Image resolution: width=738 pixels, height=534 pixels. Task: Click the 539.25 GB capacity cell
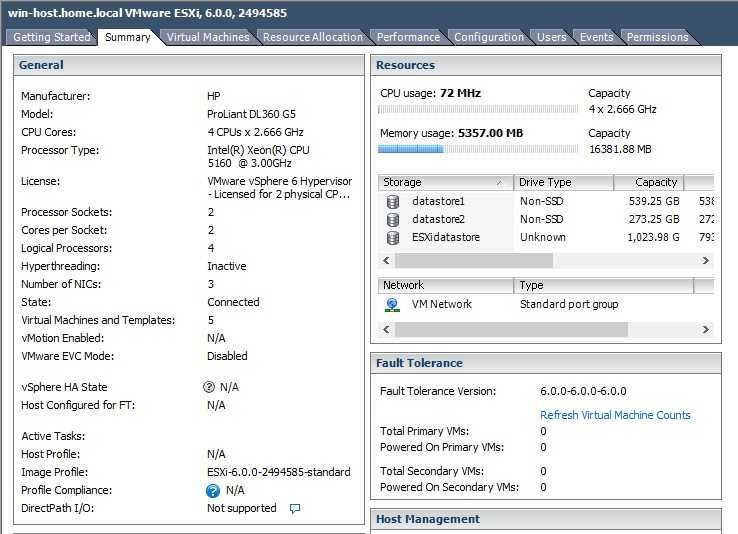[654, 201]
